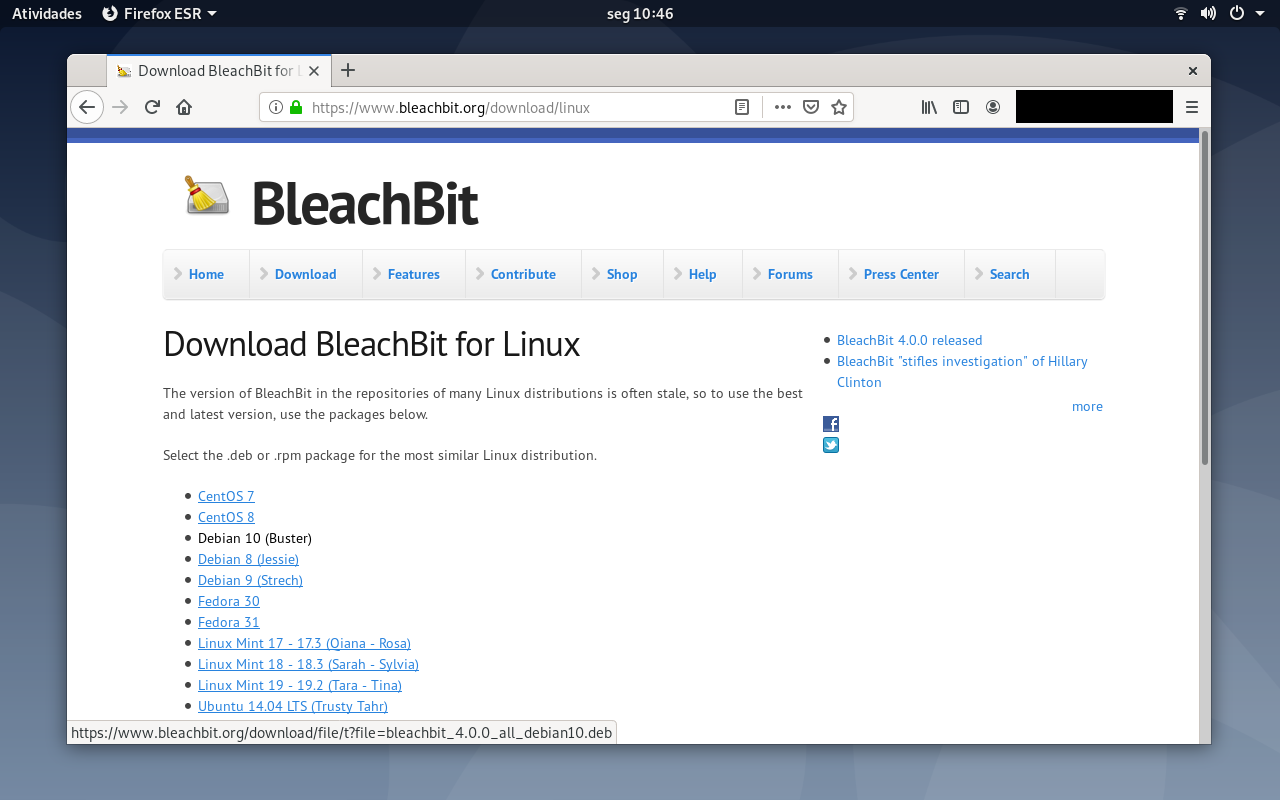The height and width of the screenshot is (800, 1280).
Task: Open BleachBit 4.0.0 released news link
Action: click(909, 340)
